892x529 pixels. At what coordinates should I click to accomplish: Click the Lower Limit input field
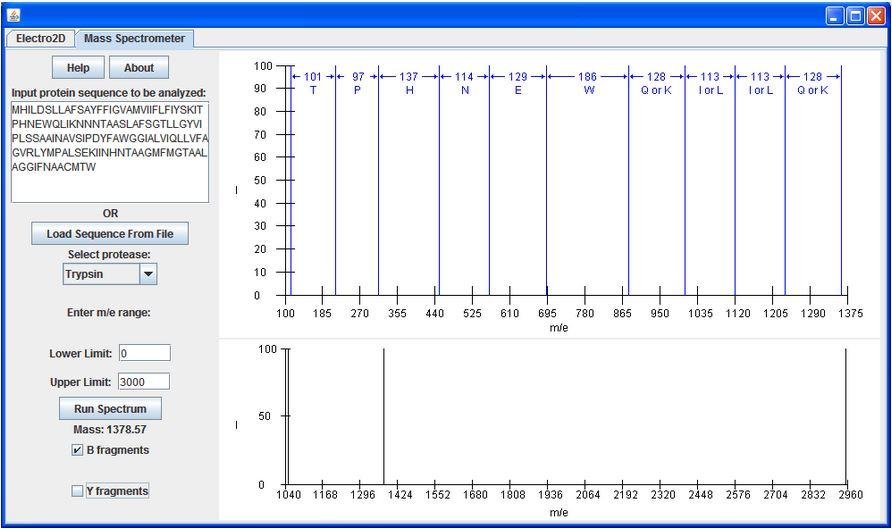pos(144,353)
